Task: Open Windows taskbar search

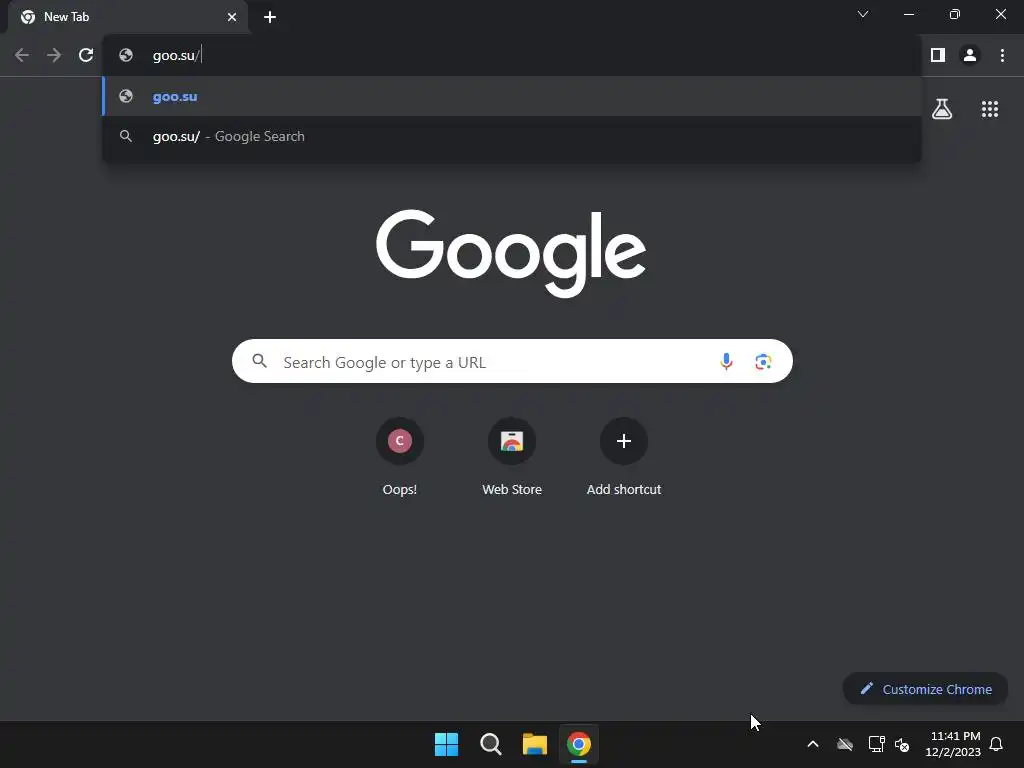Action: 490,744
